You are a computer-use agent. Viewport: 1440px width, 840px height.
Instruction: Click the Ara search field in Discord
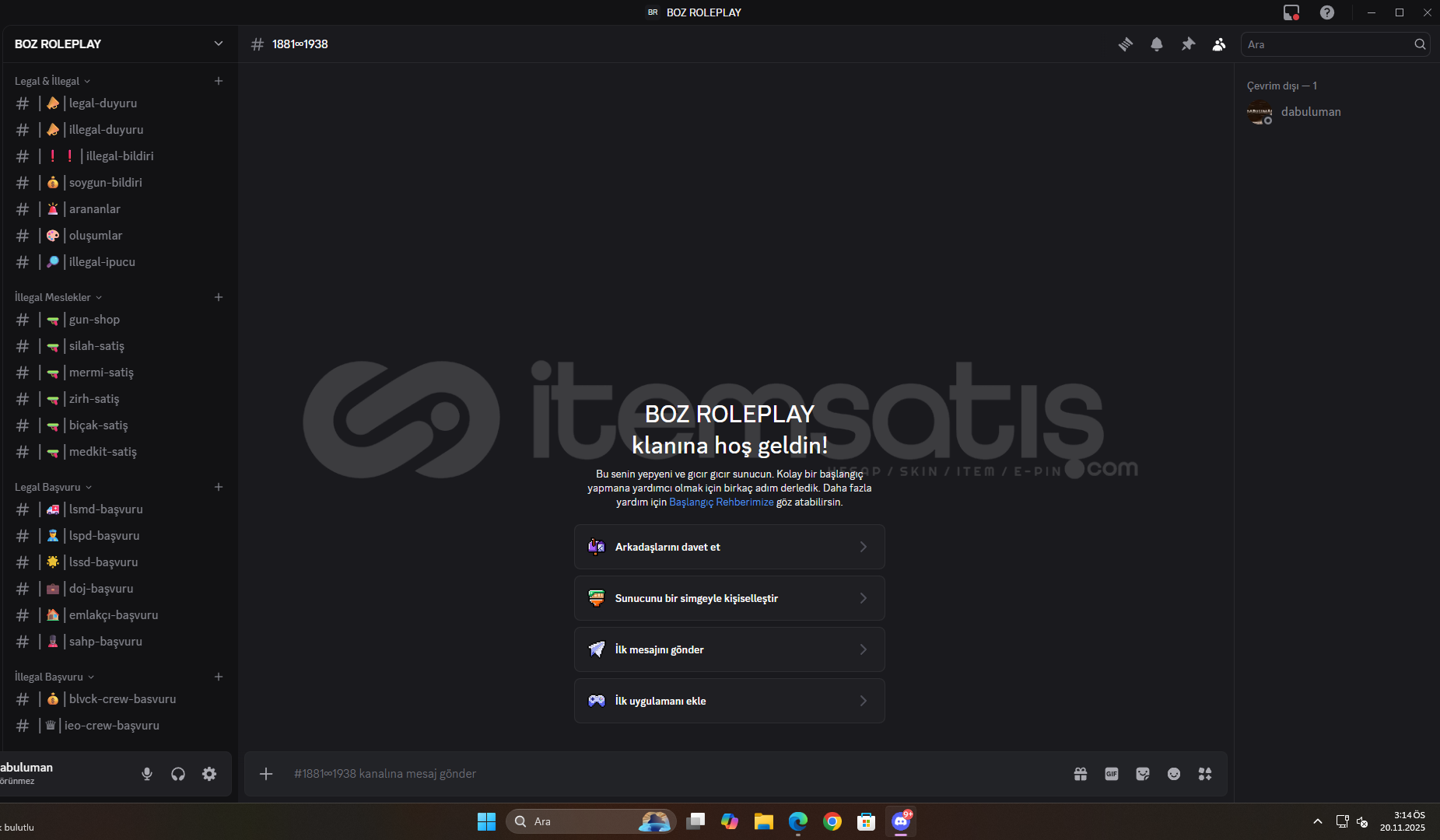(x=1335, y=44)
